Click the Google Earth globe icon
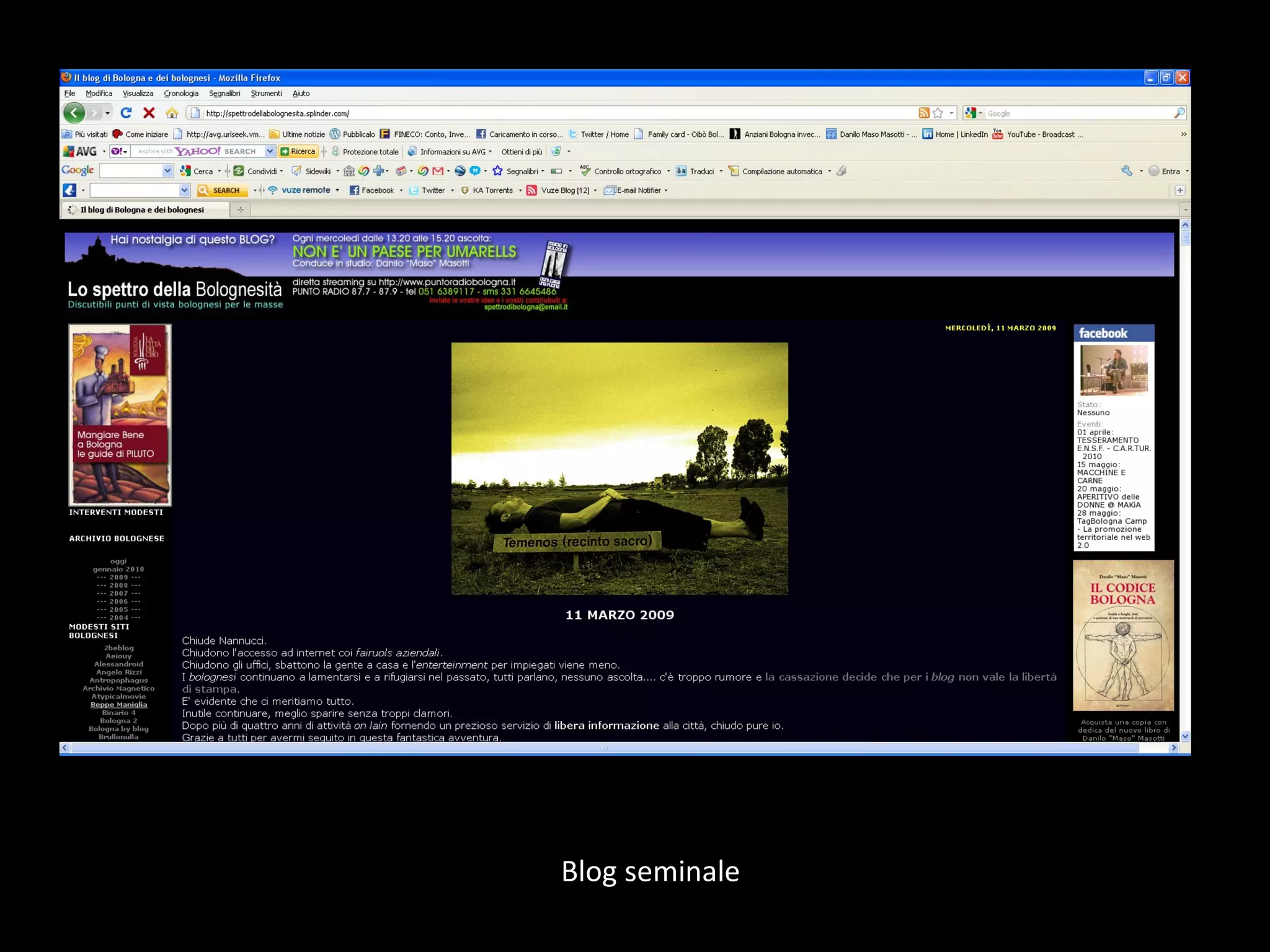 click(460, 171)
